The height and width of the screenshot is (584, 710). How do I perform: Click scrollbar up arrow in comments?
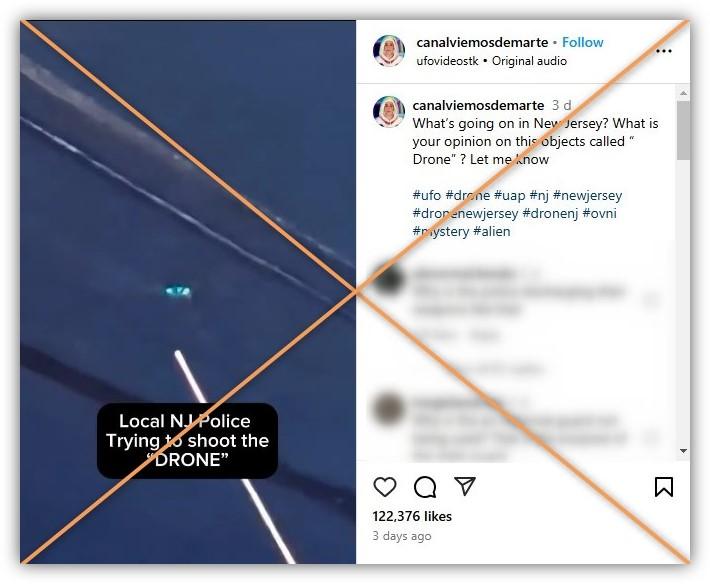pos(683,93)
